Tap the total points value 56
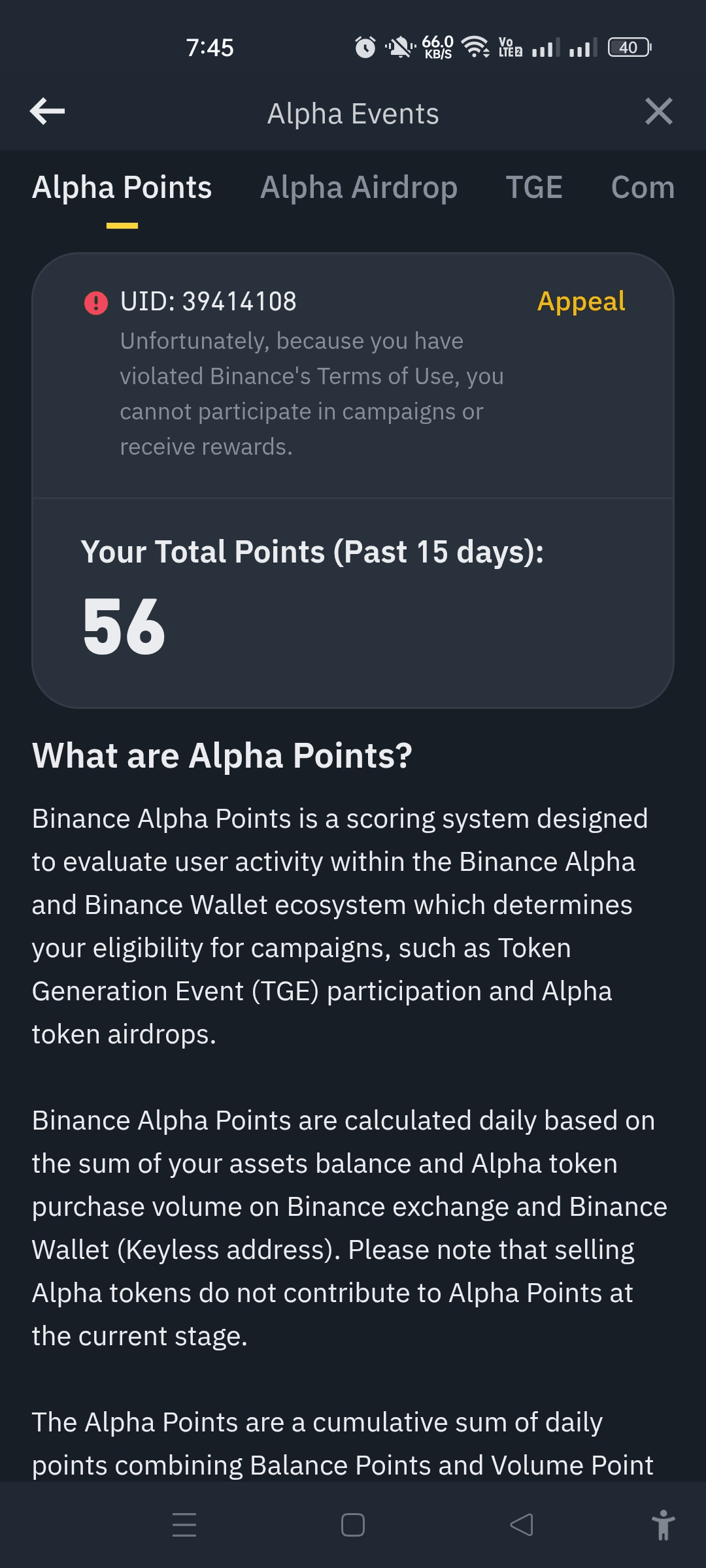706x1568 pixels. (x=124, y=627)
